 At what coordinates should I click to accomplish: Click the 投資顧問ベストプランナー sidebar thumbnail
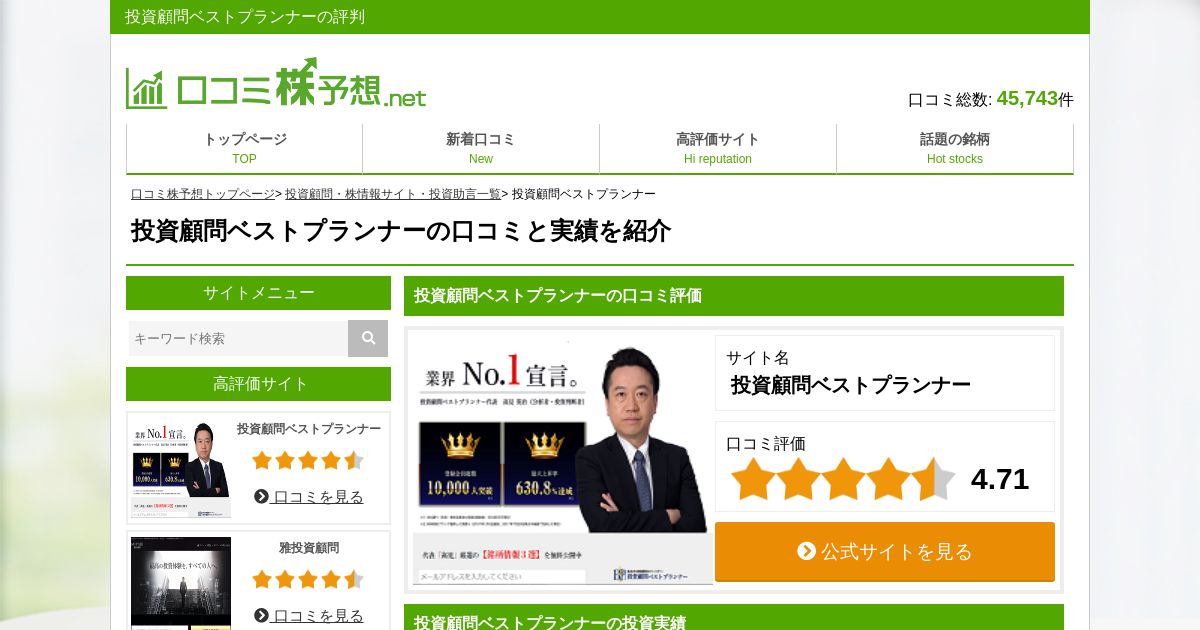(181, 469)
